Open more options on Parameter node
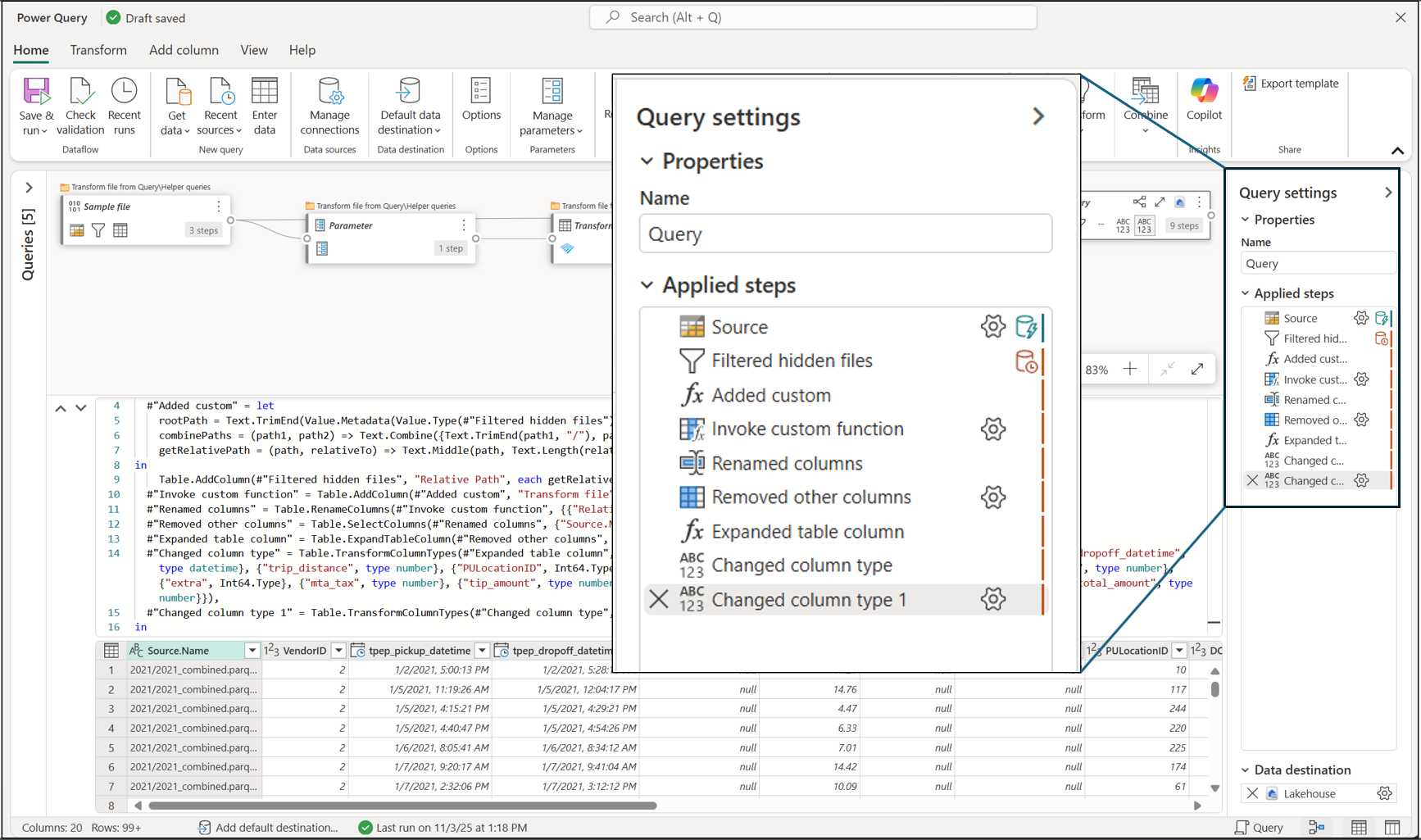1421x840 pixels. tap(464, 225)
